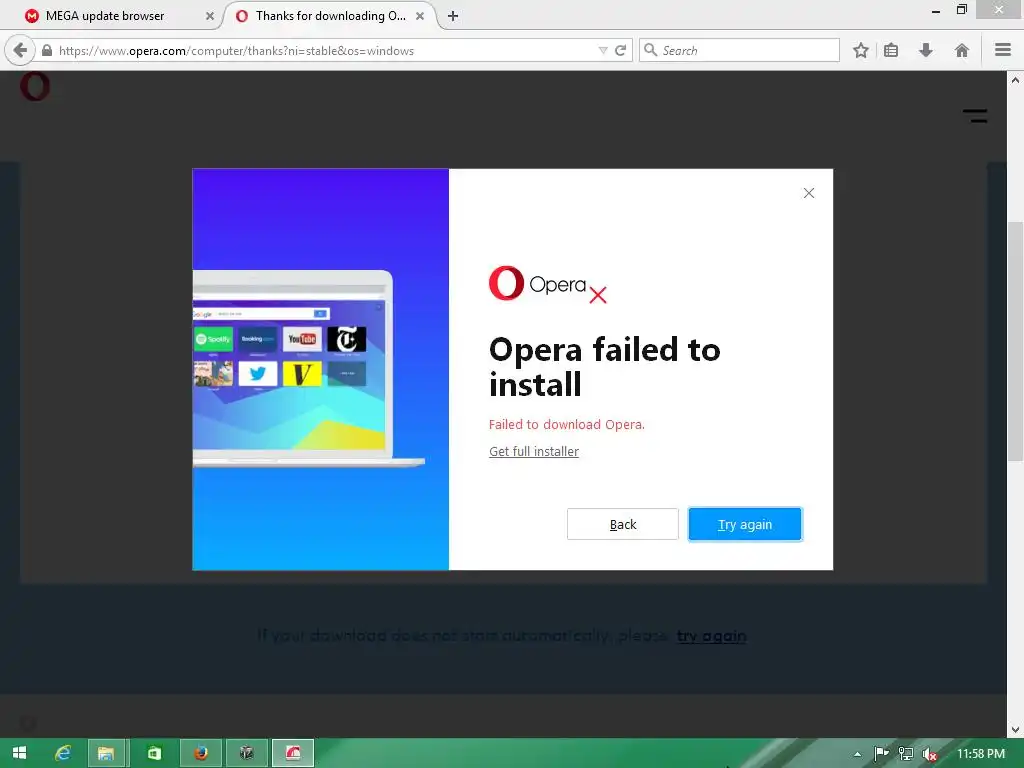
Task: Open the Opera website hamburger menu
Action: (x=975, y=116)
